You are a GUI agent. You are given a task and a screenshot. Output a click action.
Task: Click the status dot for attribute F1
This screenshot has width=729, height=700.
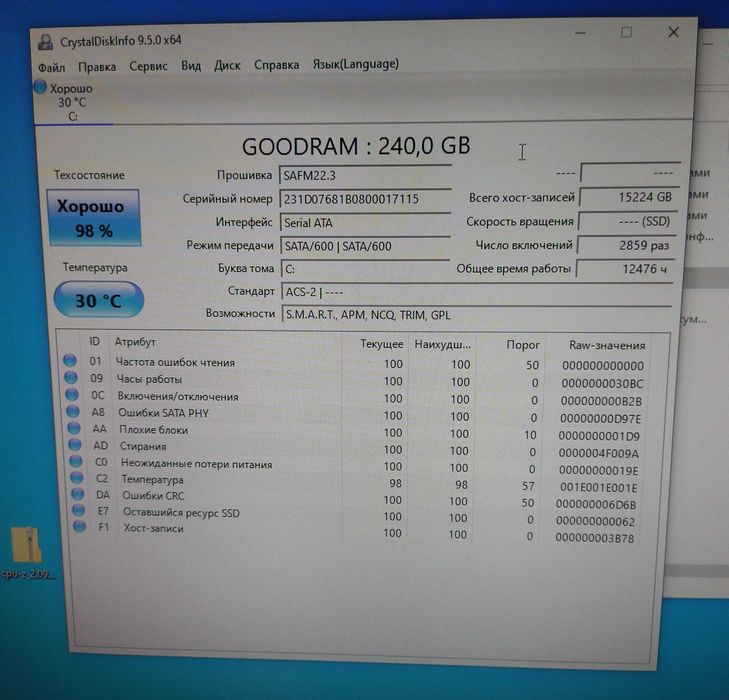point(80,527)
